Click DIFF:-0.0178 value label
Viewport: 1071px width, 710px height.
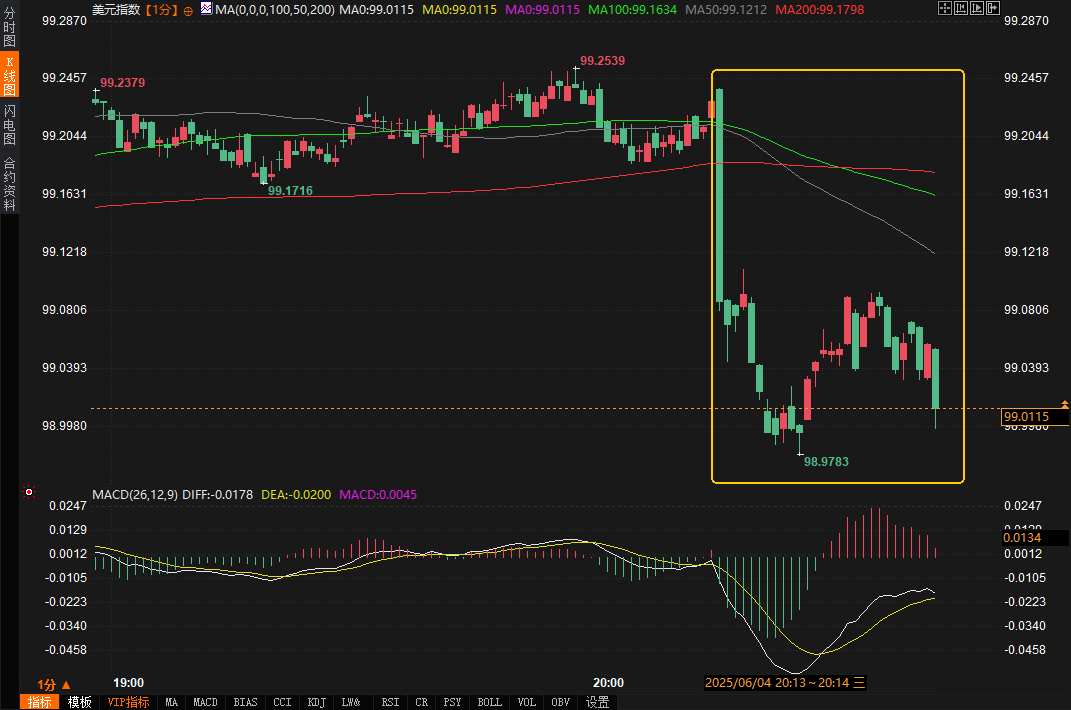tap(217, 494)
